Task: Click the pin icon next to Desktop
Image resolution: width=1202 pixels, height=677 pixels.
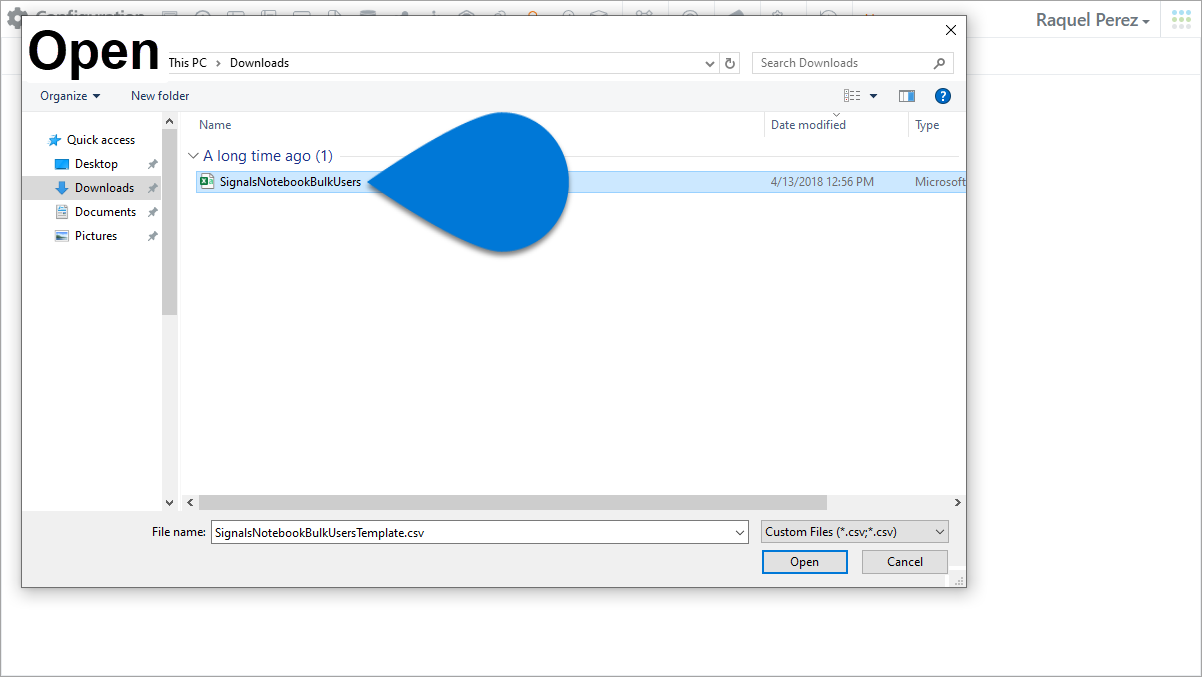Action: tap(153, 164)
